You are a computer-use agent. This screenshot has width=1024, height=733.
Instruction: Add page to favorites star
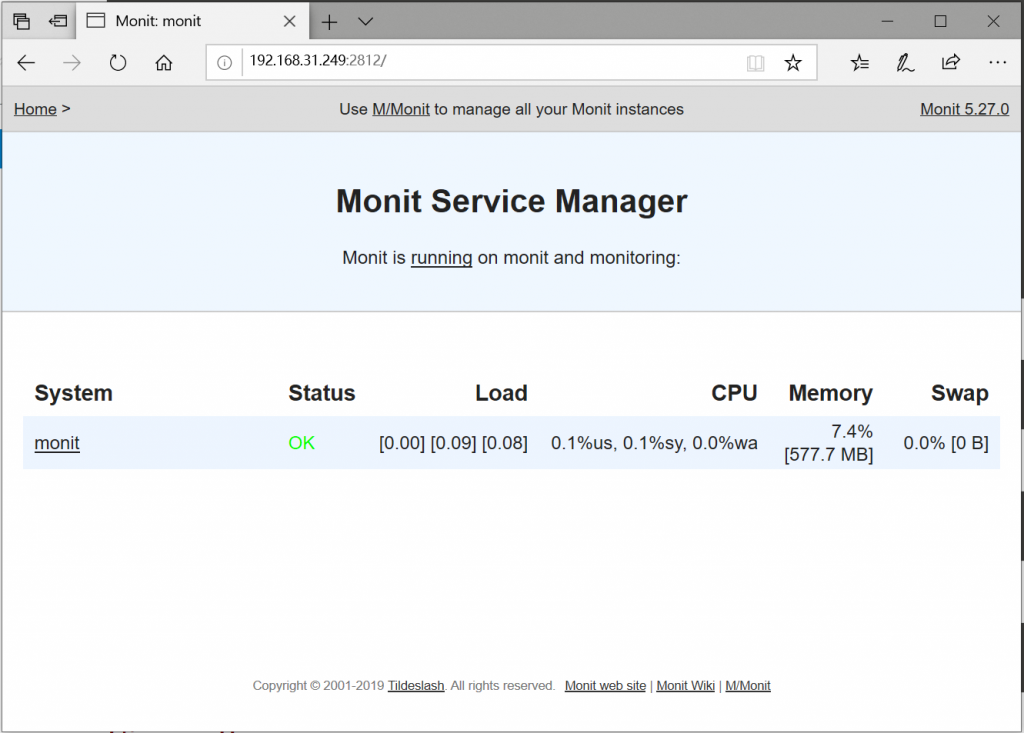[793, 63]
